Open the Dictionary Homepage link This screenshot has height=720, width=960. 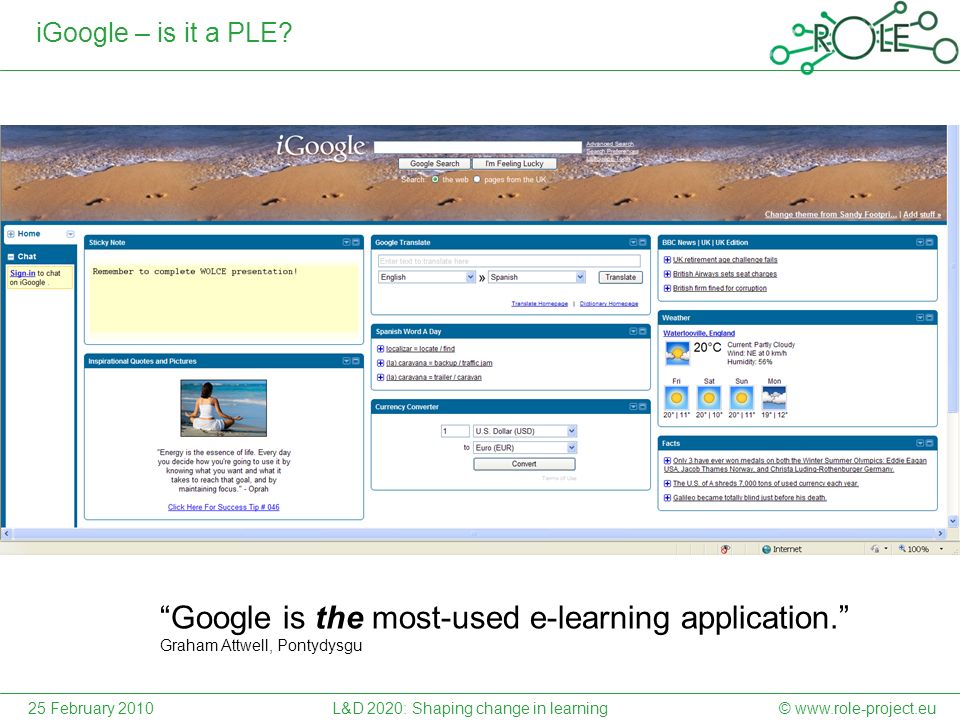pos(609,304)
